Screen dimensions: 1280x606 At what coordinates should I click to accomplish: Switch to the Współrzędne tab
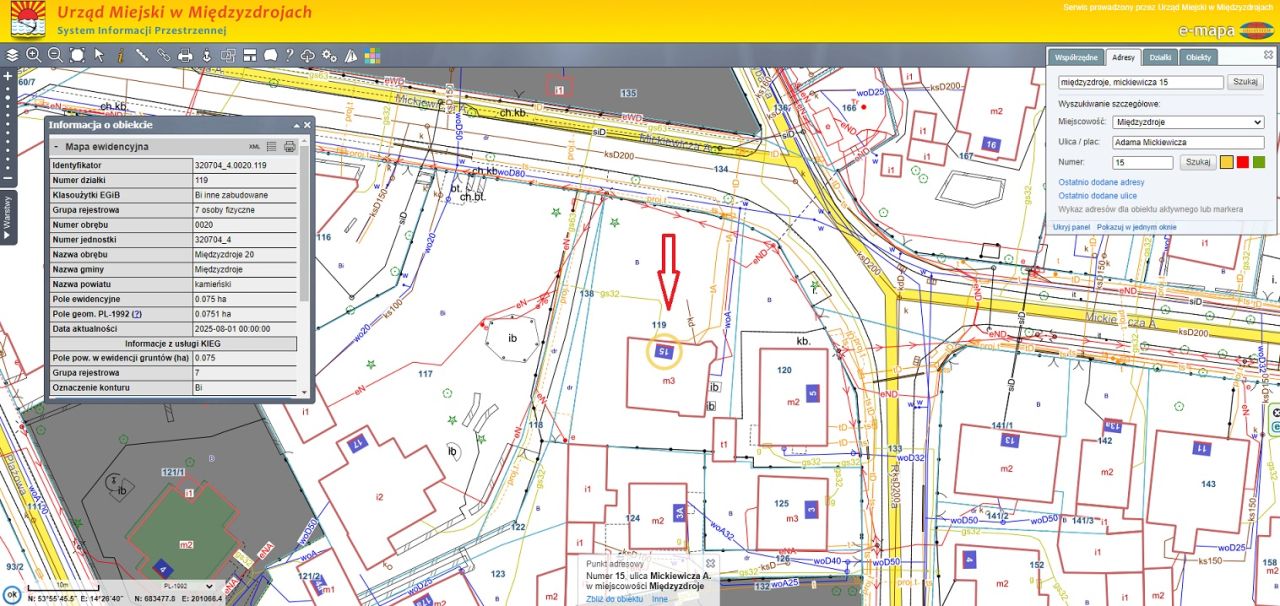pos(1078,58)
